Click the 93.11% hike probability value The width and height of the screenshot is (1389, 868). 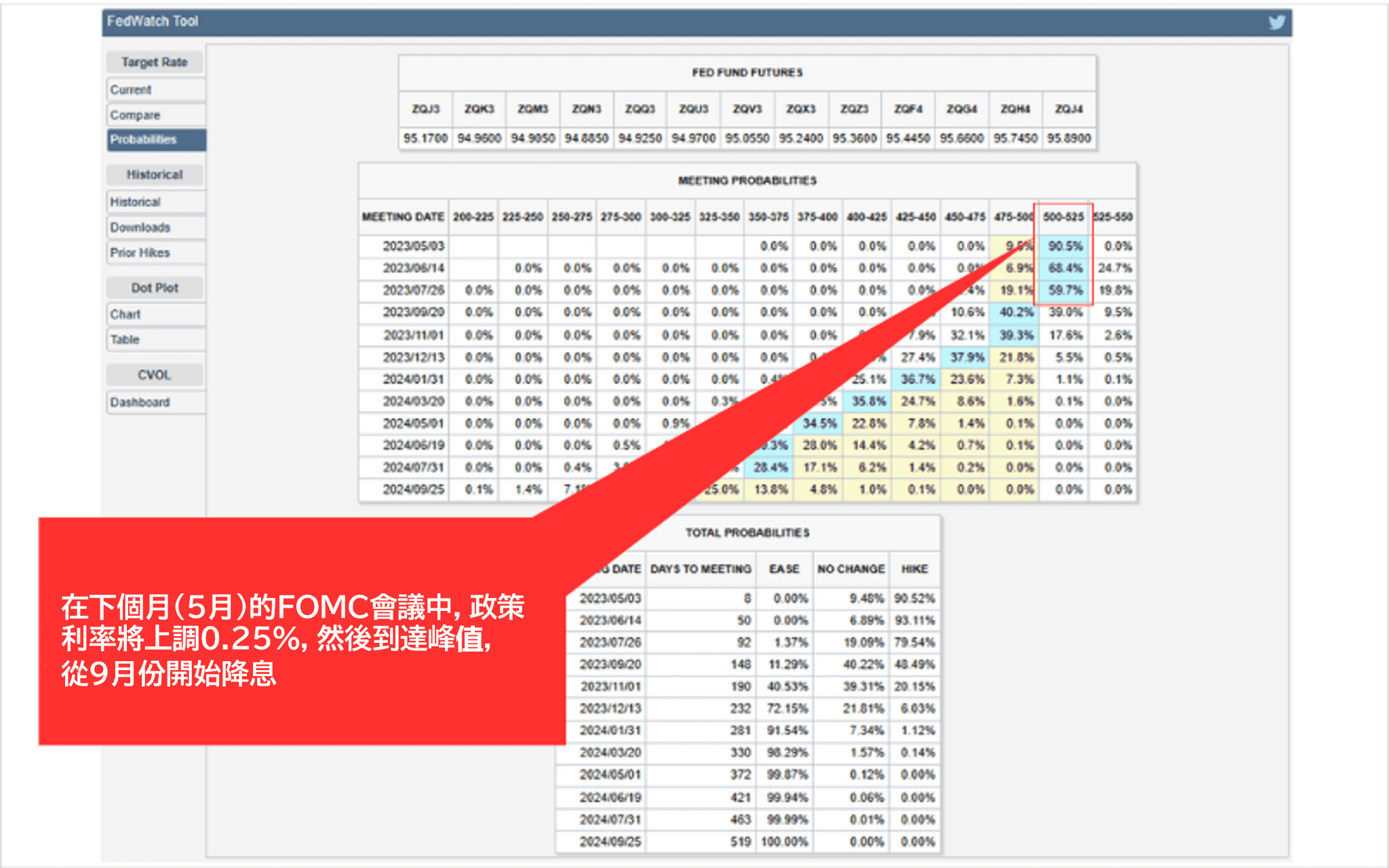pos(914,620)
